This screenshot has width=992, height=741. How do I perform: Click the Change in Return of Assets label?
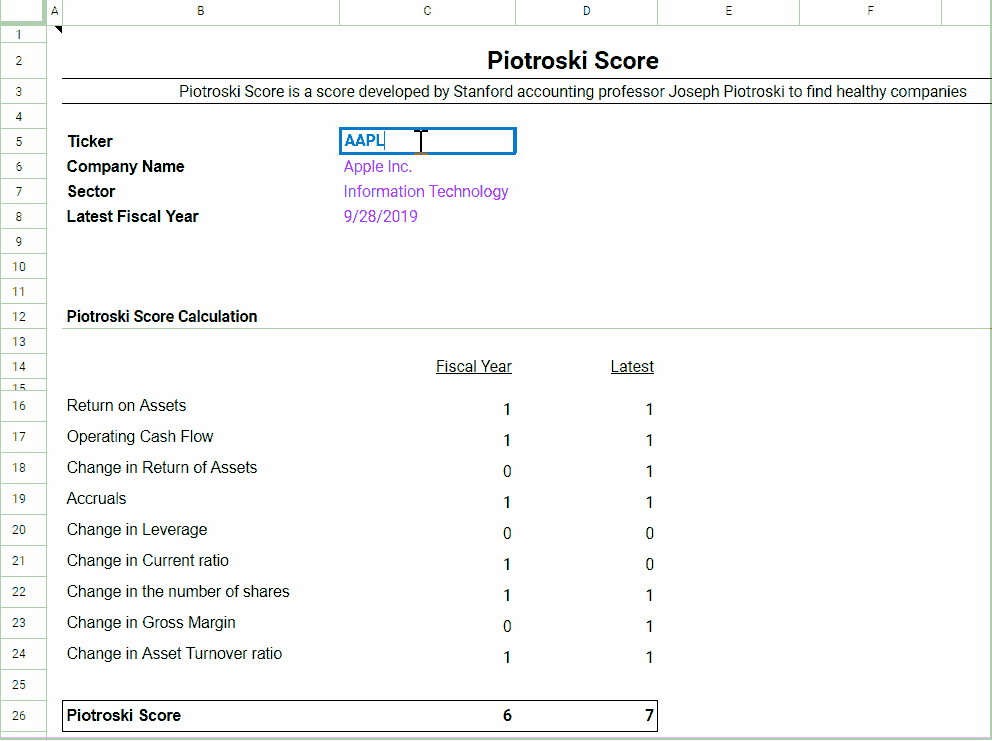(x=162, y=468)
